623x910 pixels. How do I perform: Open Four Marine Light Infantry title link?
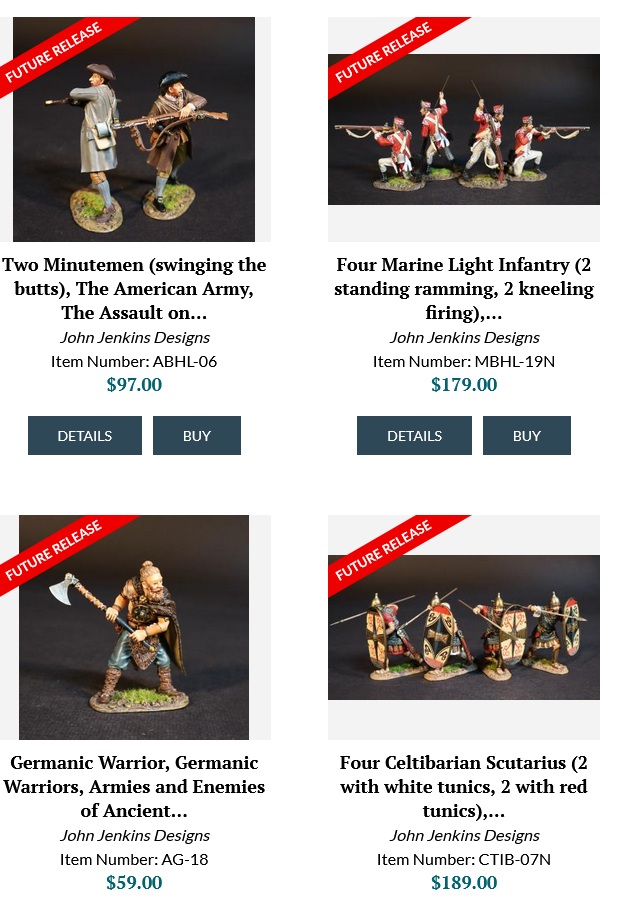(464, 288)
